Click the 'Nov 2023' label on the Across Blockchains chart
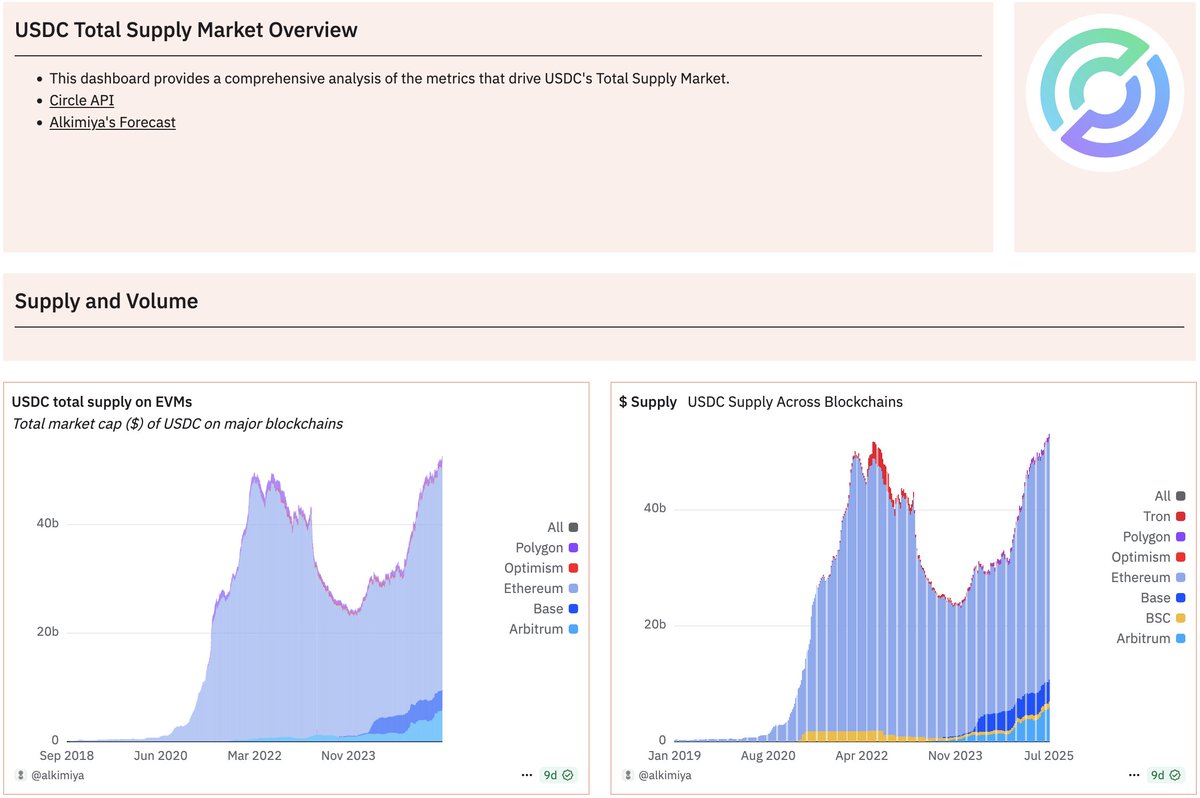 [x=955, y=755]
